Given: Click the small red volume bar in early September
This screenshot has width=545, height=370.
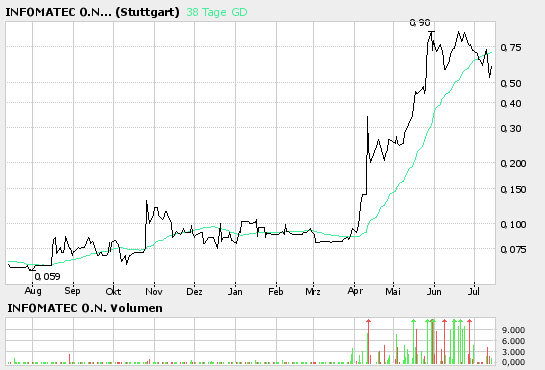Looking at the screenshot, I should coord(70,359).
